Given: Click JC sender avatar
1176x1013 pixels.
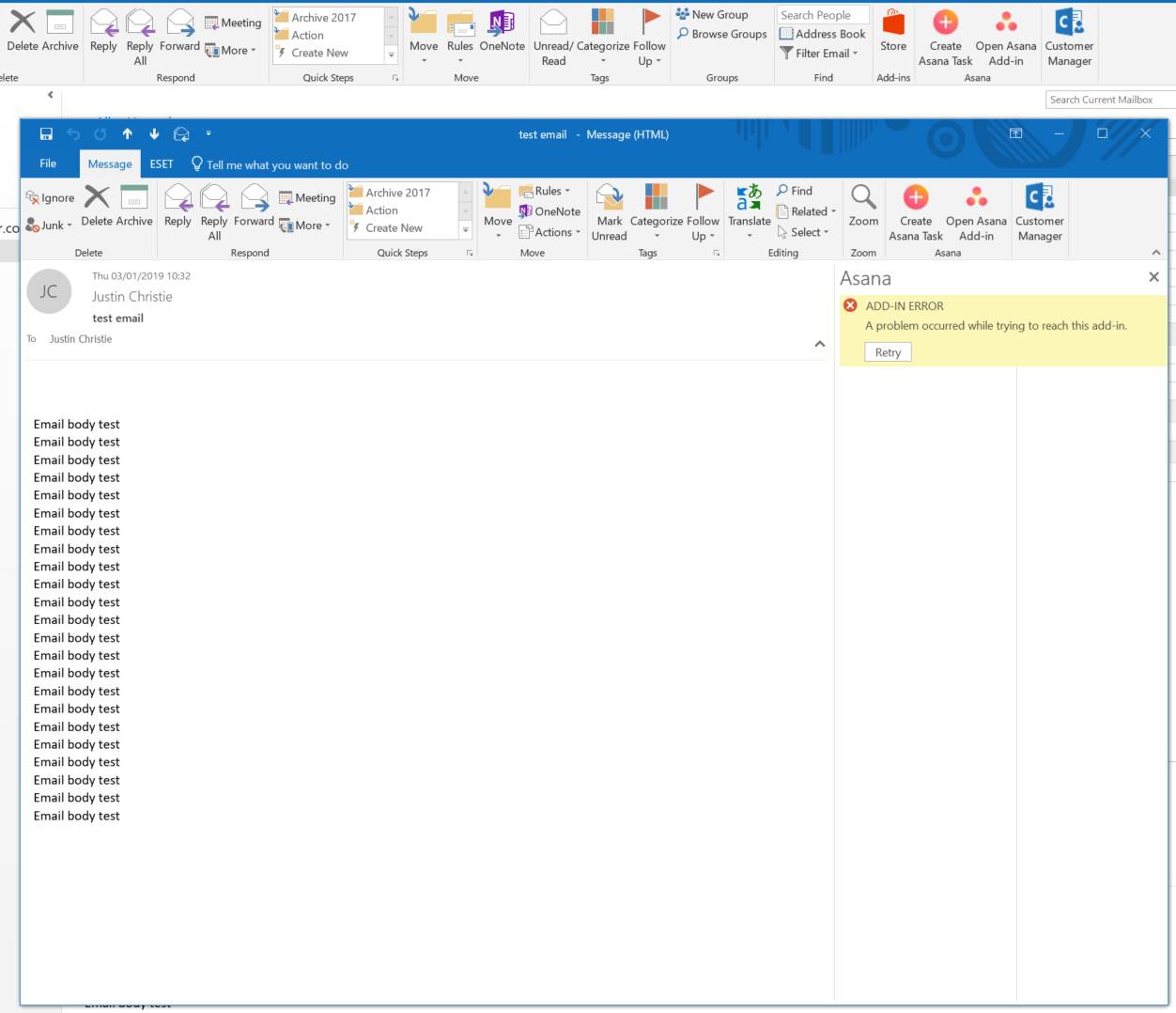Looking at the screenshot, I should click(49, 291).
